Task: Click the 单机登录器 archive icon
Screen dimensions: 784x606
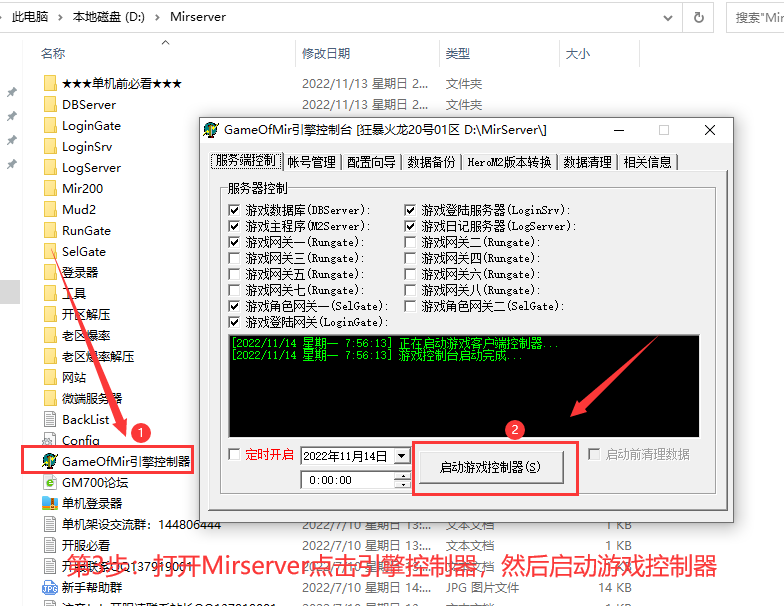Action: point(50,503)
